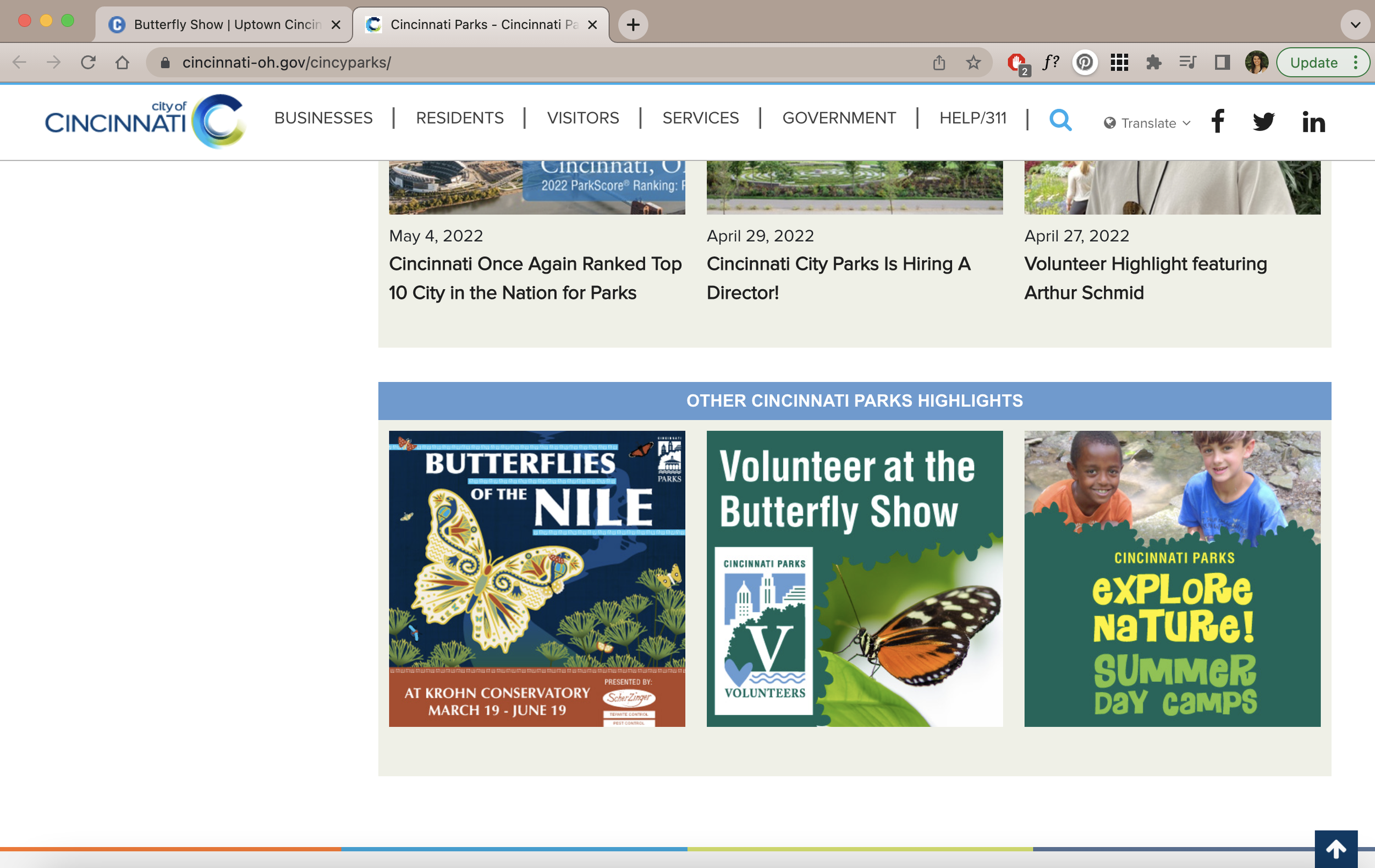Expand the Translate dropdown

[1147, 123]
